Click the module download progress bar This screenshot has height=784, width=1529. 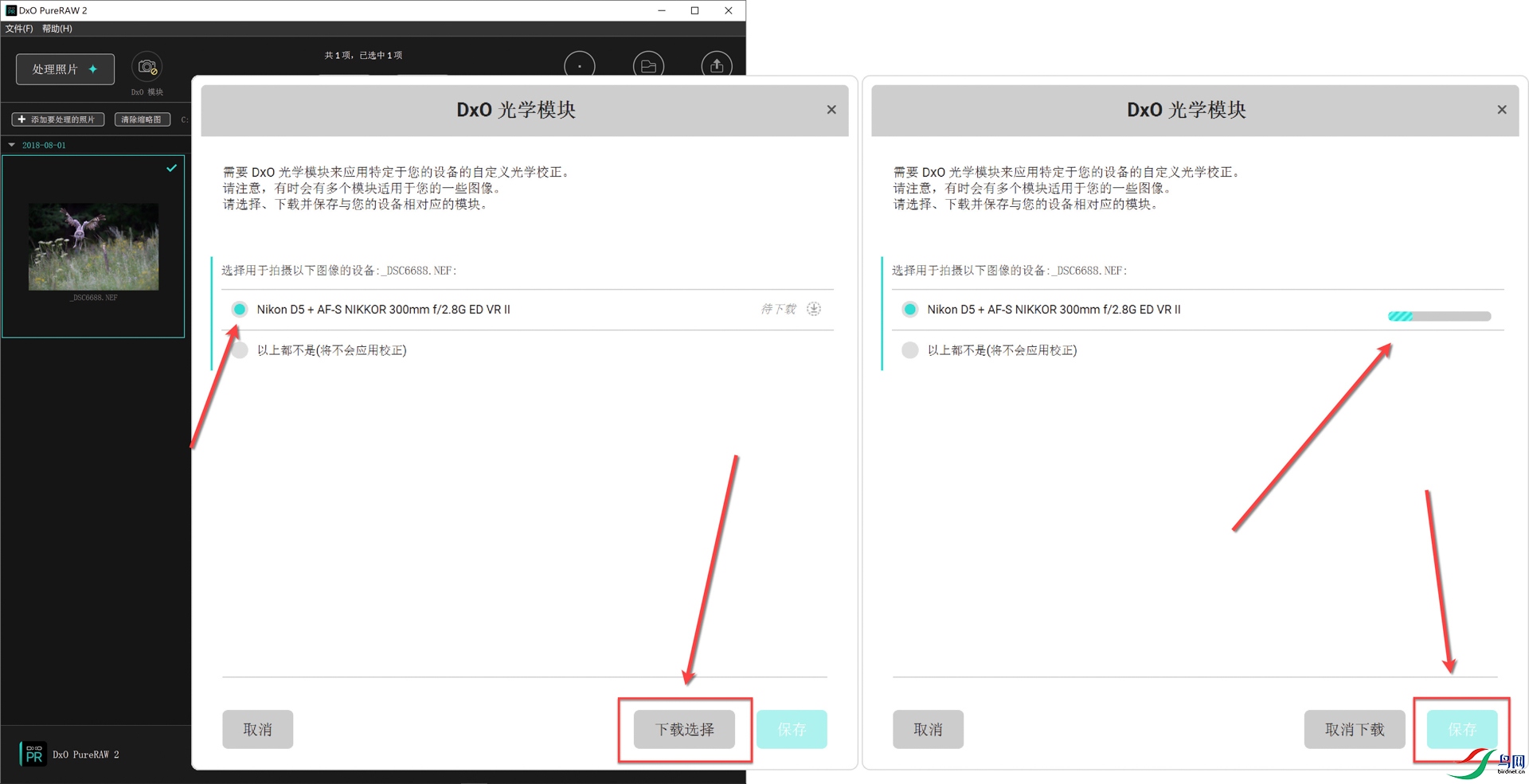(1439, 316)
